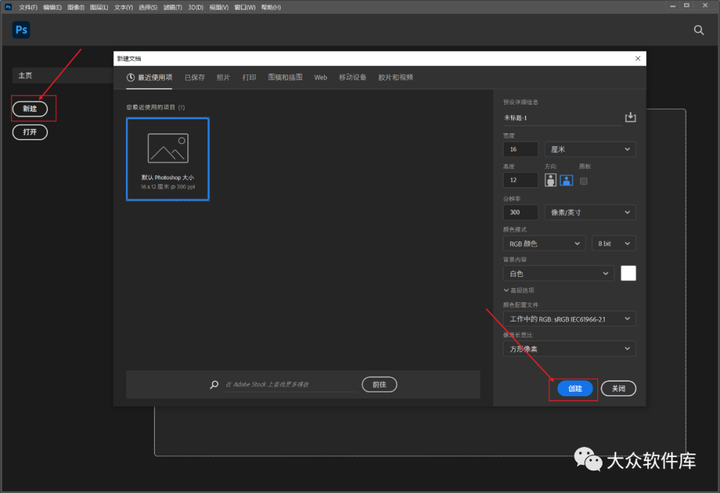
Task: Click the Adobe Stock search magnifier icon
Action: tap(214, 385)
